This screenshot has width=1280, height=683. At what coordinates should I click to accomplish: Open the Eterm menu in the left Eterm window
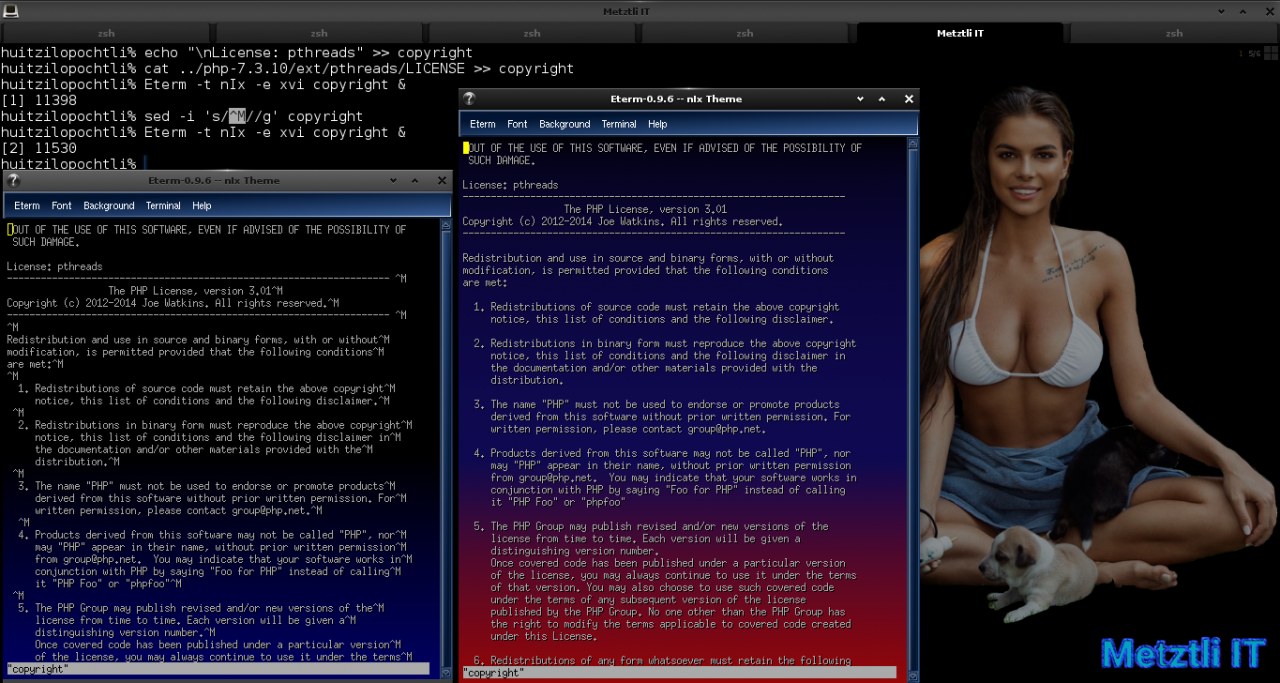[x=27, y=206]
